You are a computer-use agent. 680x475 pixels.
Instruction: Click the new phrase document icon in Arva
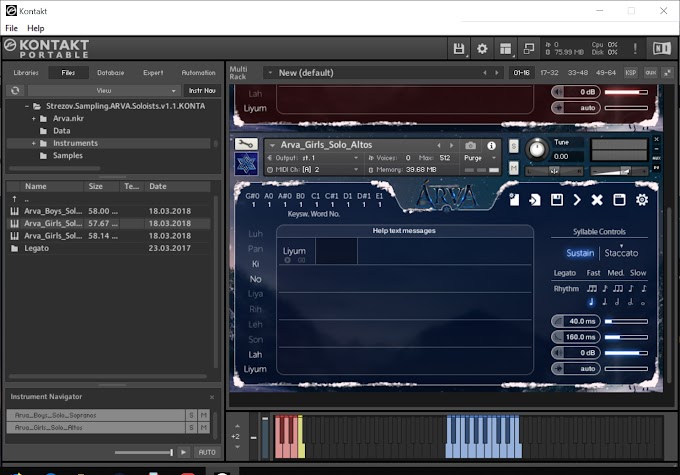[514, 200]
